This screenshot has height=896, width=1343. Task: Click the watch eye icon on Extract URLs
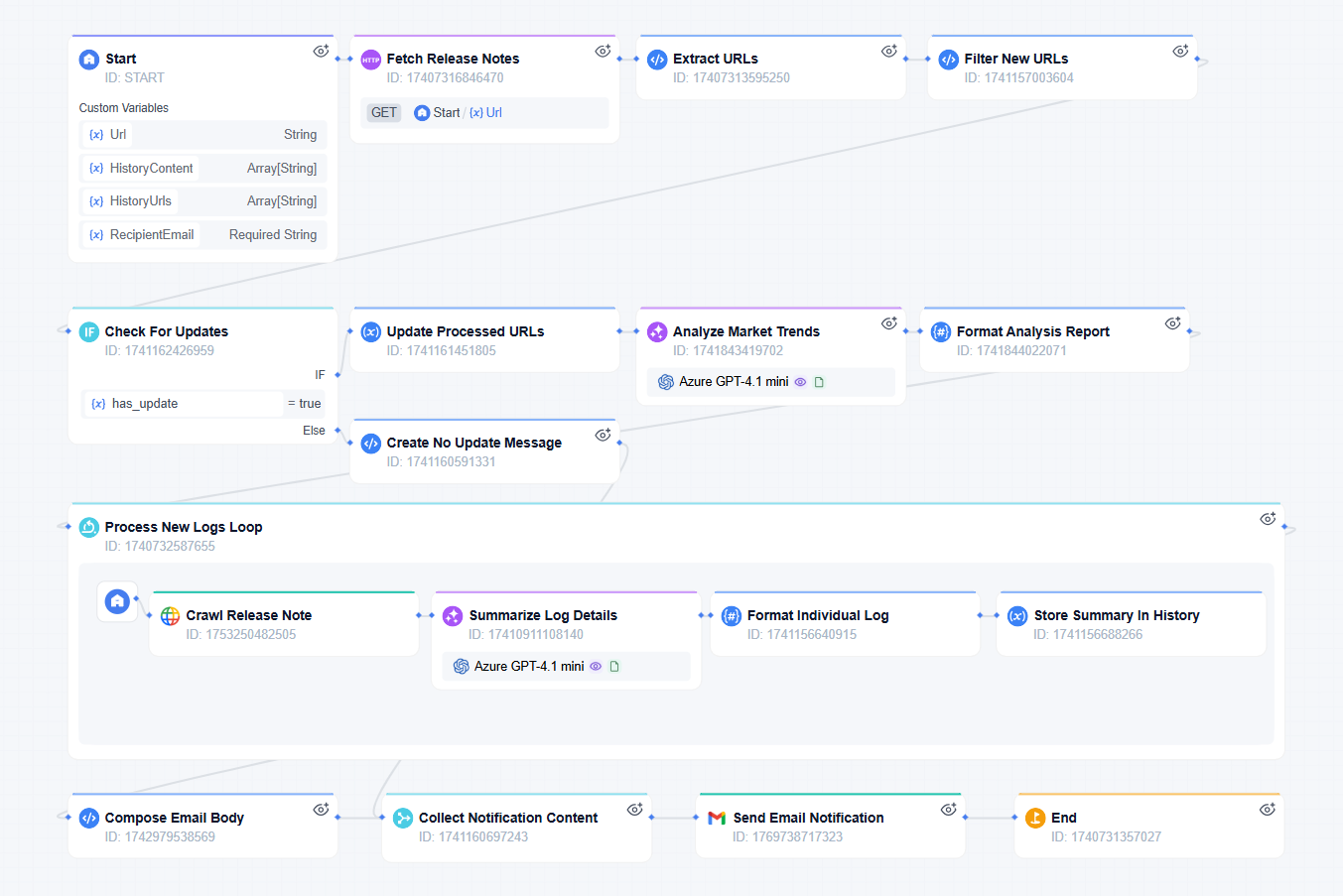click(889, 50)
